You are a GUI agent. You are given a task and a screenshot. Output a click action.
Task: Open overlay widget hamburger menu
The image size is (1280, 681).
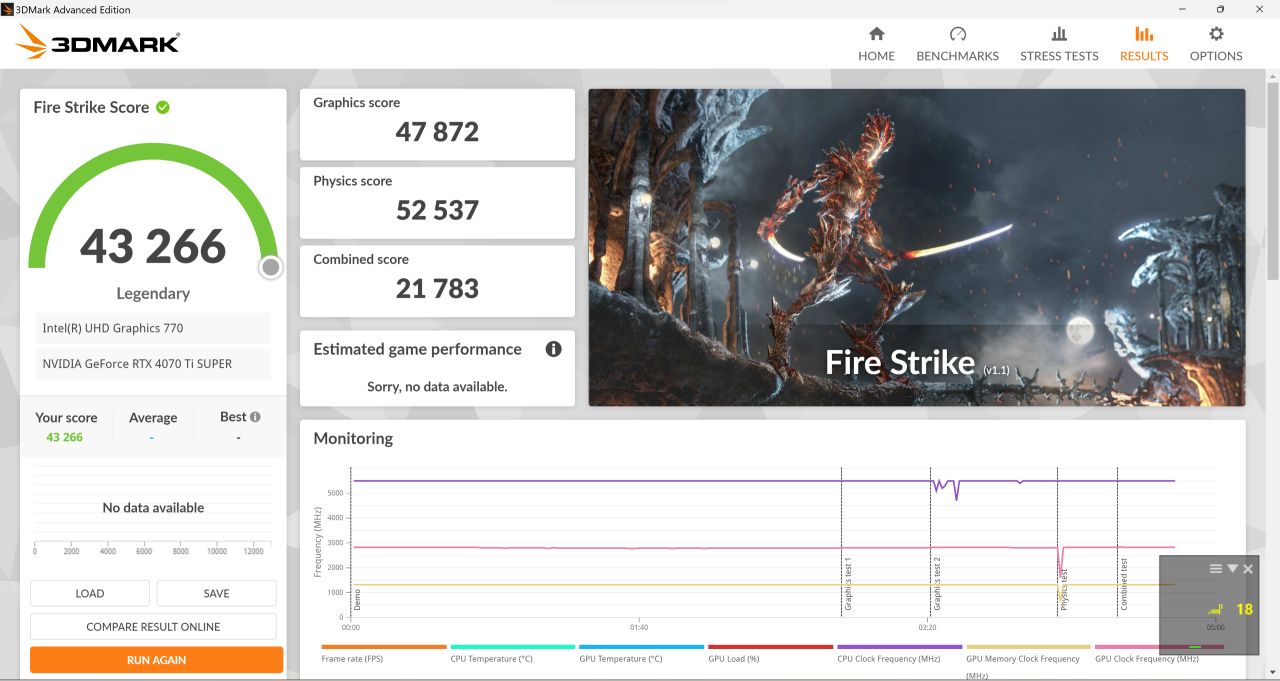click(x=1216, y=568)
